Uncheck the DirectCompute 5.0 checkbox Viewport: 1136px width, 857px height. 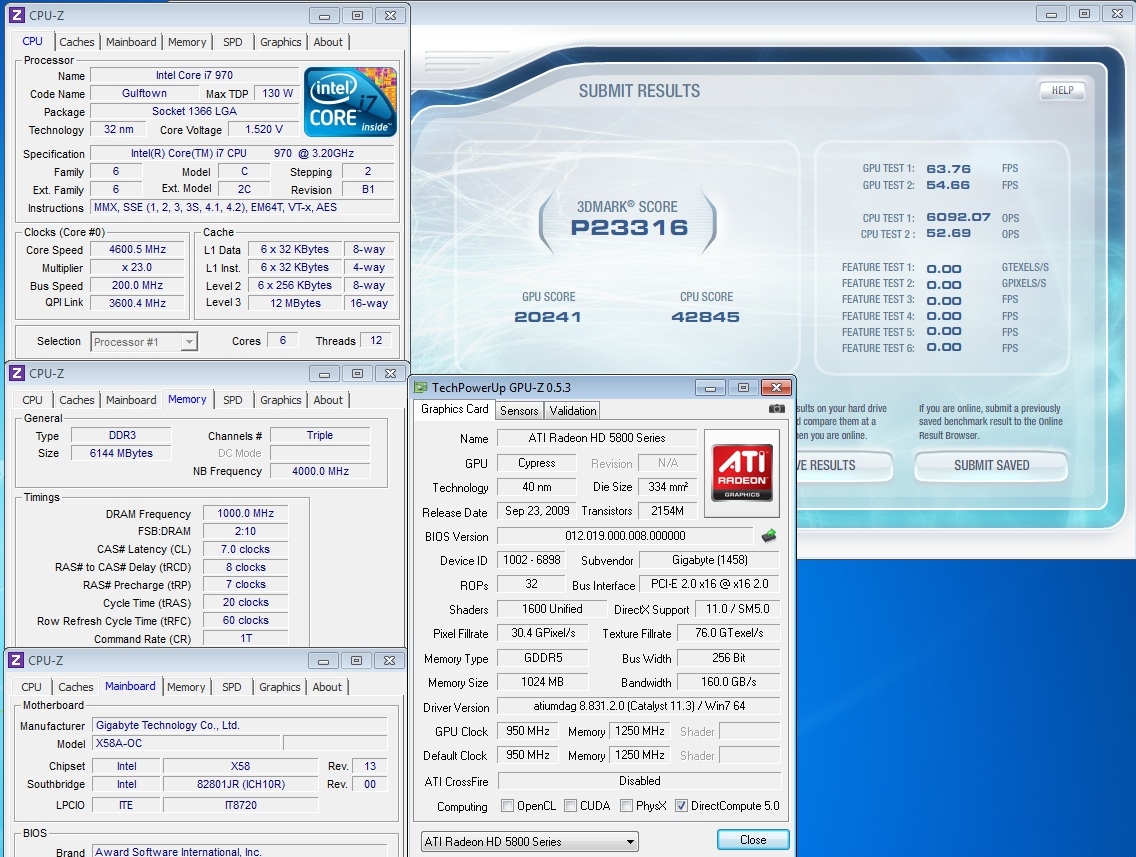pos(681,806)
